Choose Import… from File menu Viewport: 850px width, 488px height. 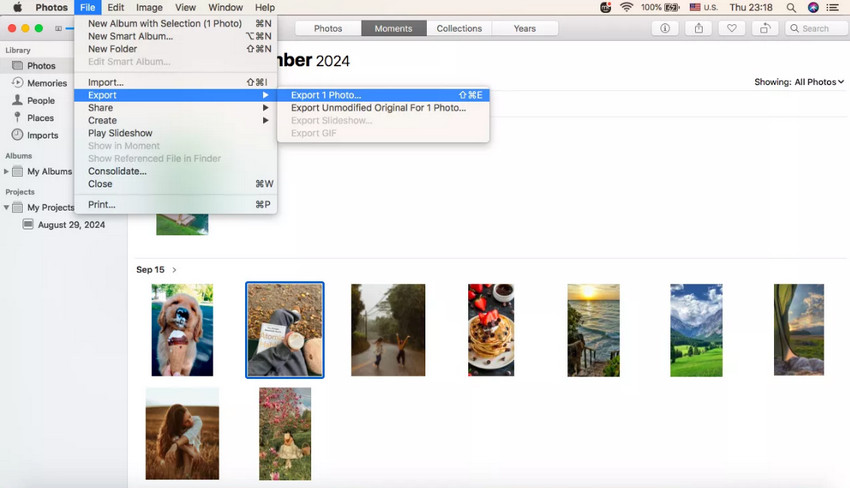(x=176, y=82)
